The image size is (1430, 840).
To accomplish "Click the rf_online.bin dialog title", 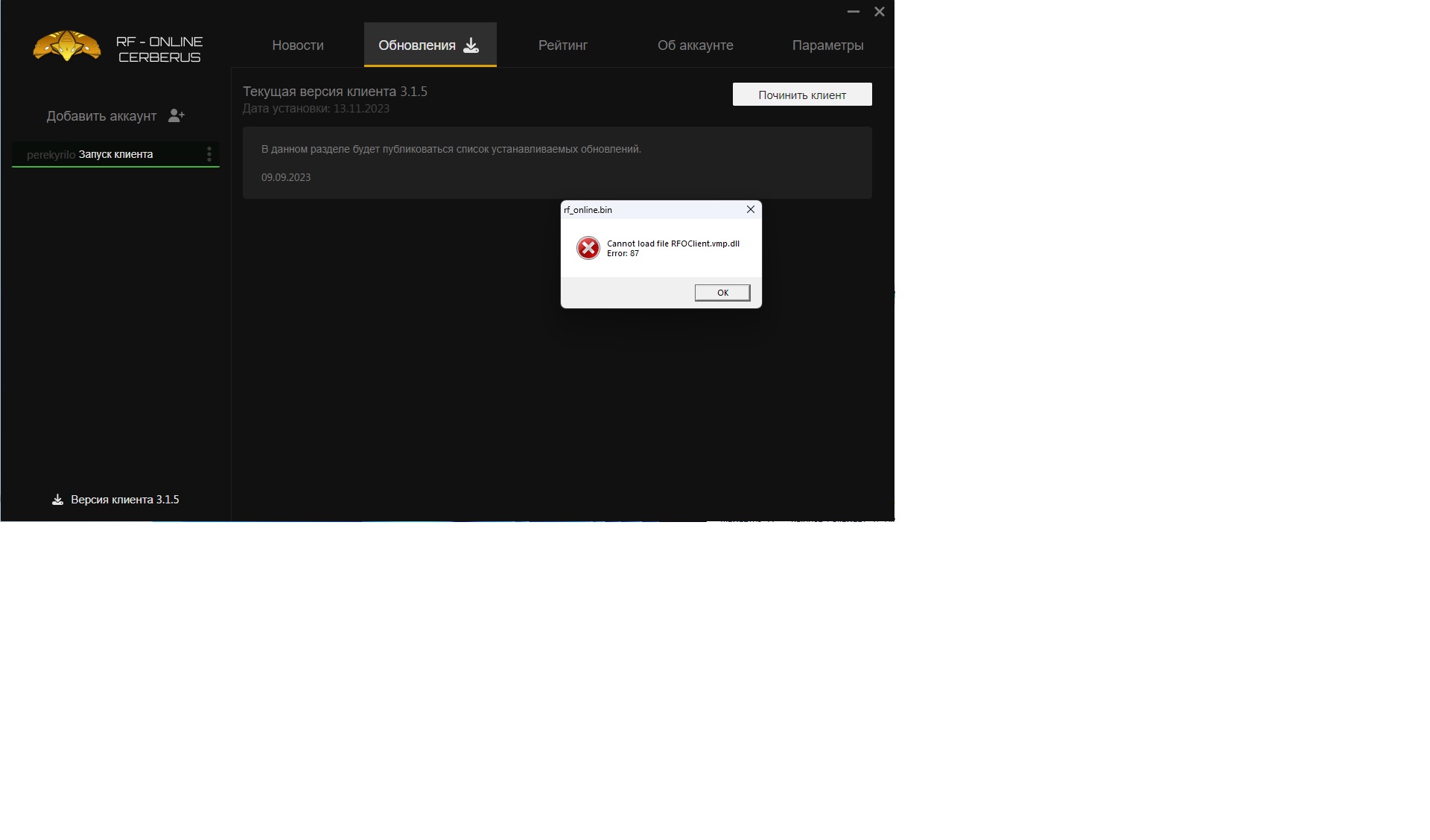I will click(x=588, y=210).
